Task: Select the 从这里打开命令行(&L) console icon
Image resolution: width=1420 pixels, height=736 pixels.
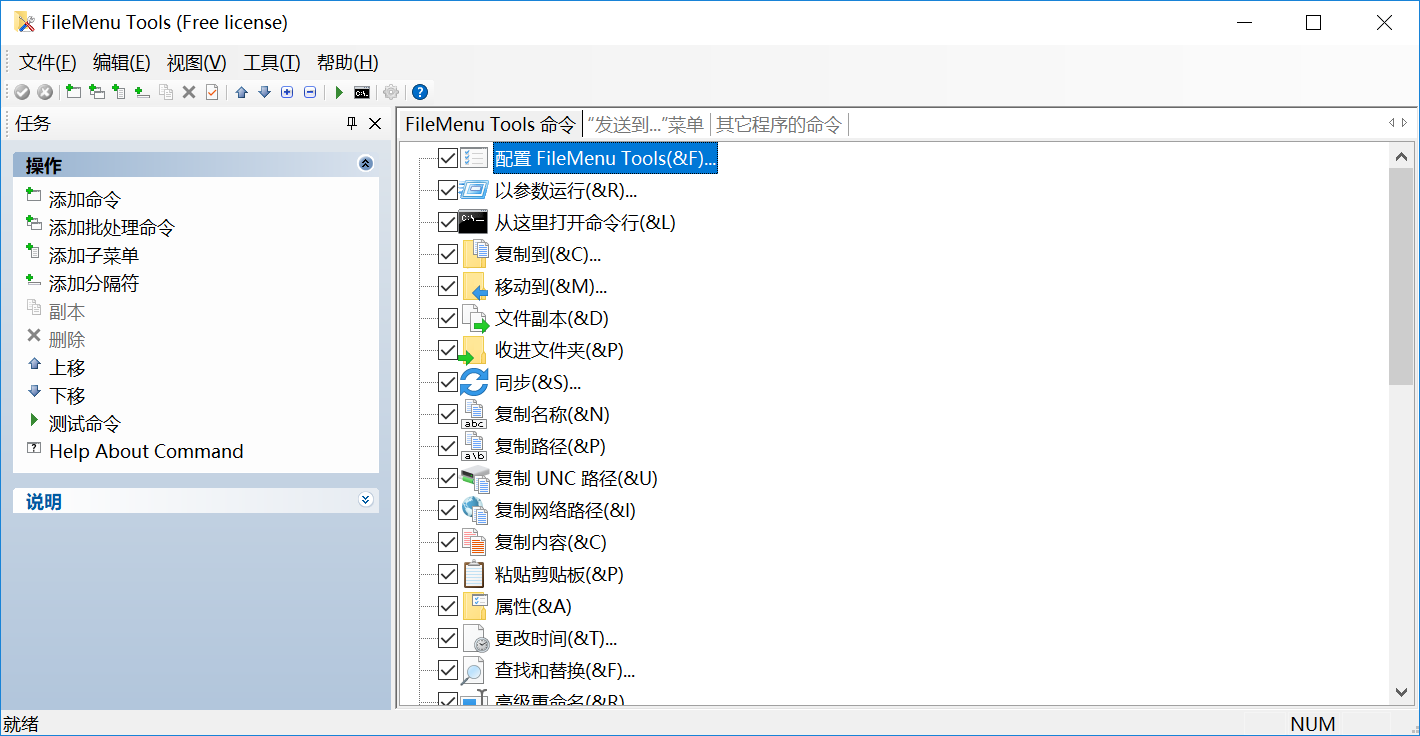Action: pos(473,222)
